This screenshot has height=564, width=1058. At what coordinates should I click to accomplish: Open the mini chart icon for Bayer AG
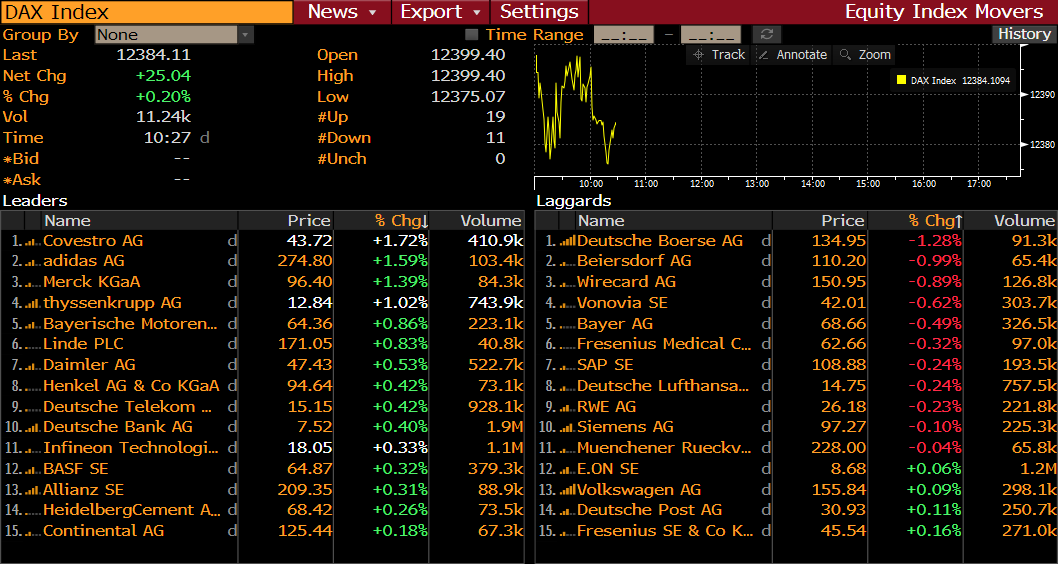click(x=567, y=325)
